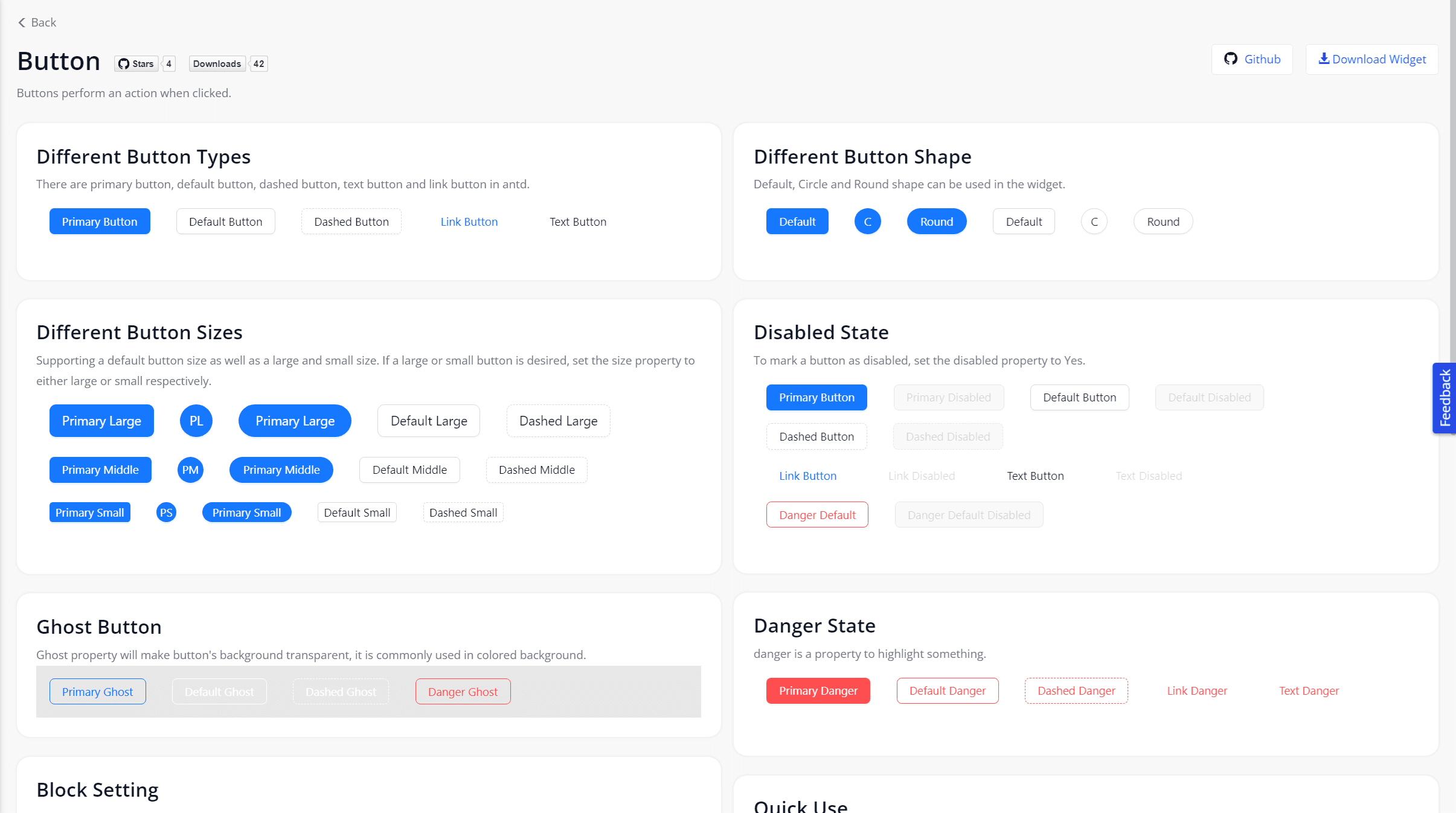Click the 'PM' circular primary middle button

190,469
